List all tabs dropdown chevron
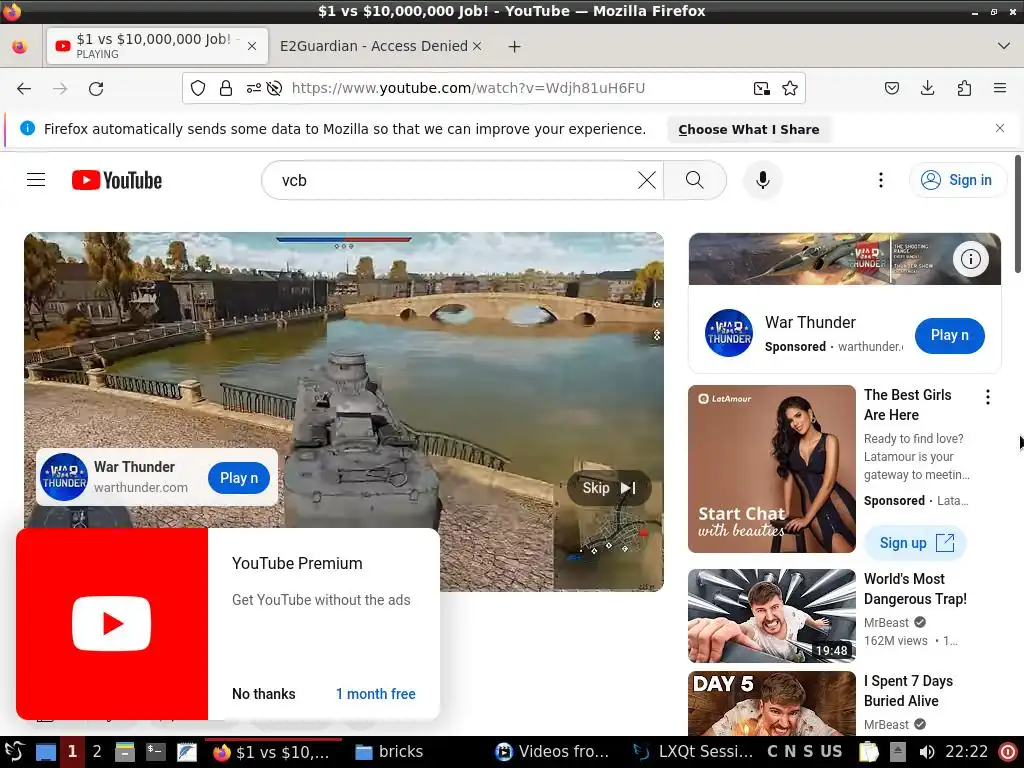This screenshot has height=768, width=1024. 1004,46
